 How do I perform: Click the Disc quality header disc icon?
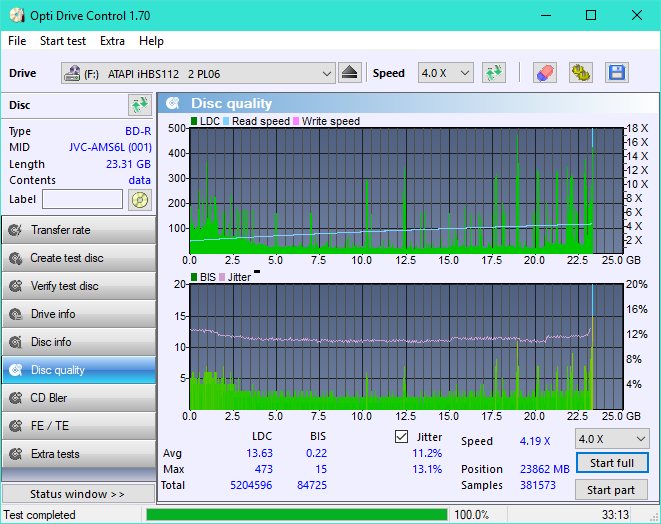(x=173, y=103)
